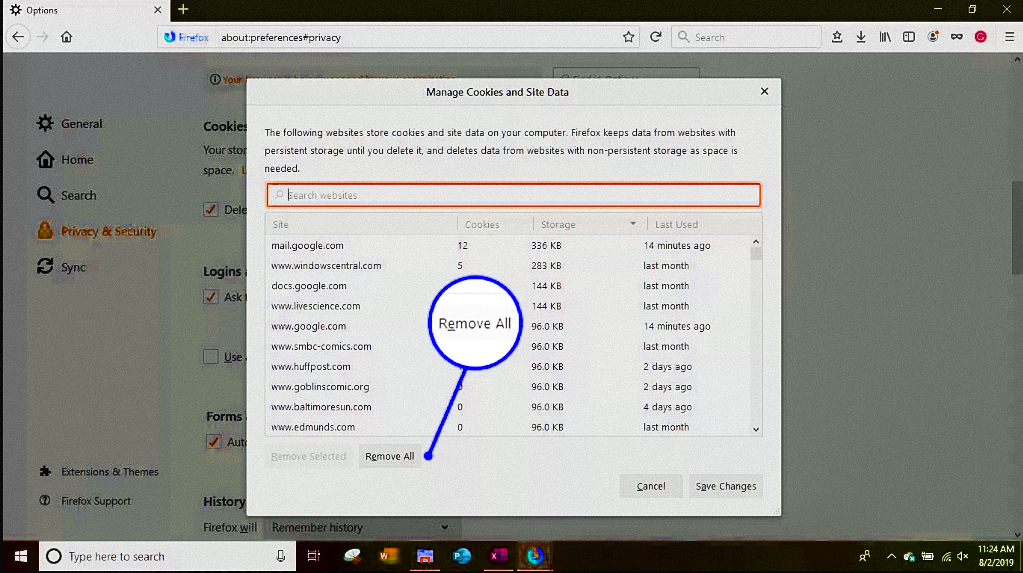Click the Search websites input field
1023x573 pixels.
click(x=514, y=195)
